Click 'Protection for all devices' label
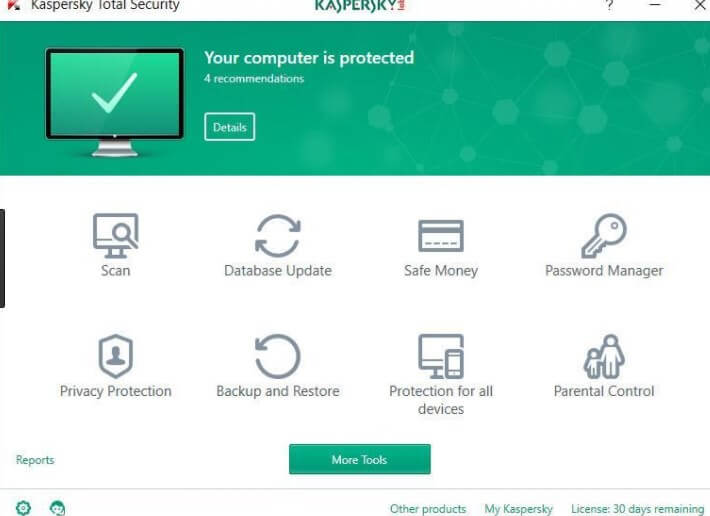This screenshot has width=710, height=516. [441, 400]
